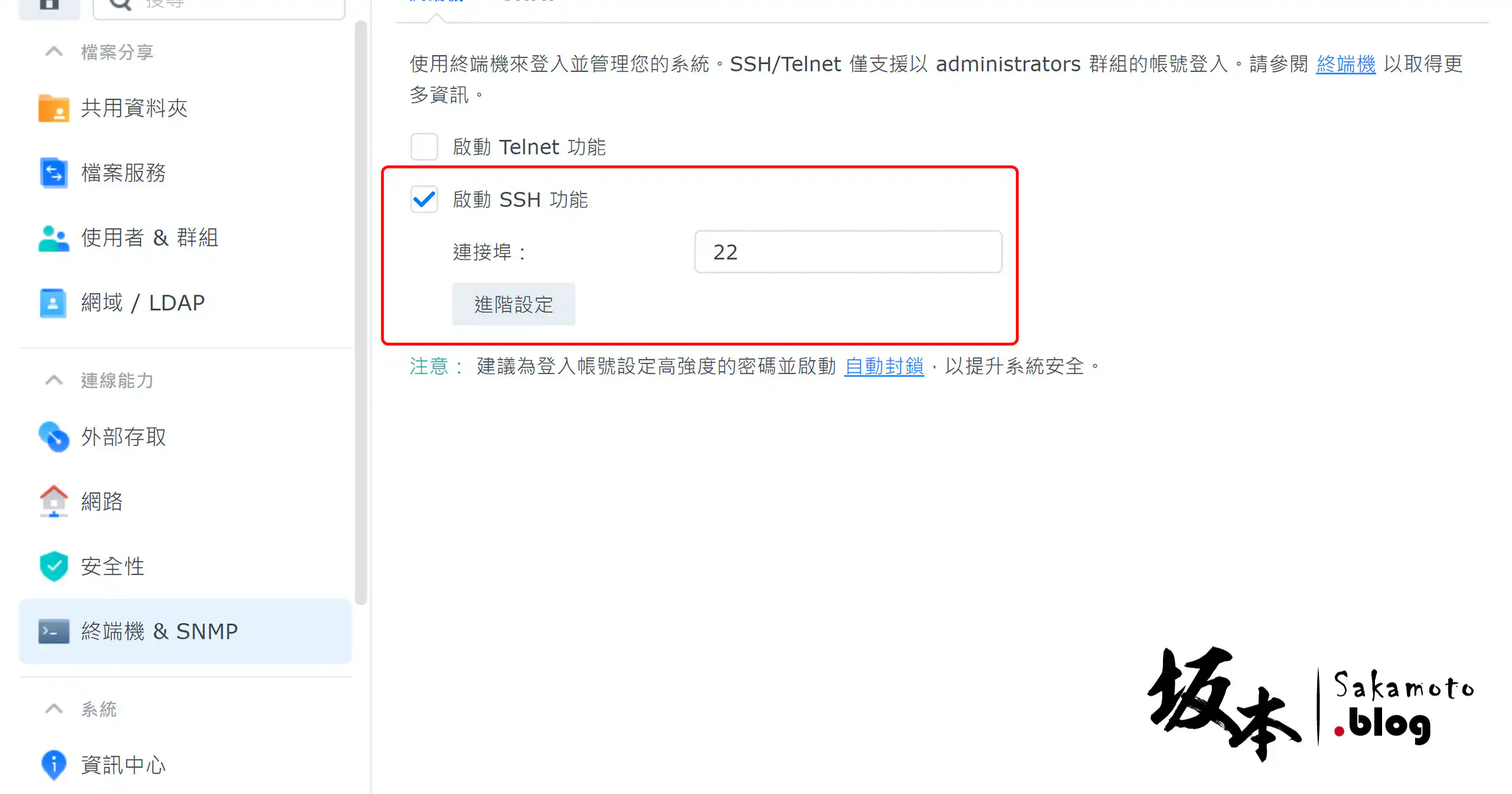Click the 進階設定 advanced settings button

[513, 304]
